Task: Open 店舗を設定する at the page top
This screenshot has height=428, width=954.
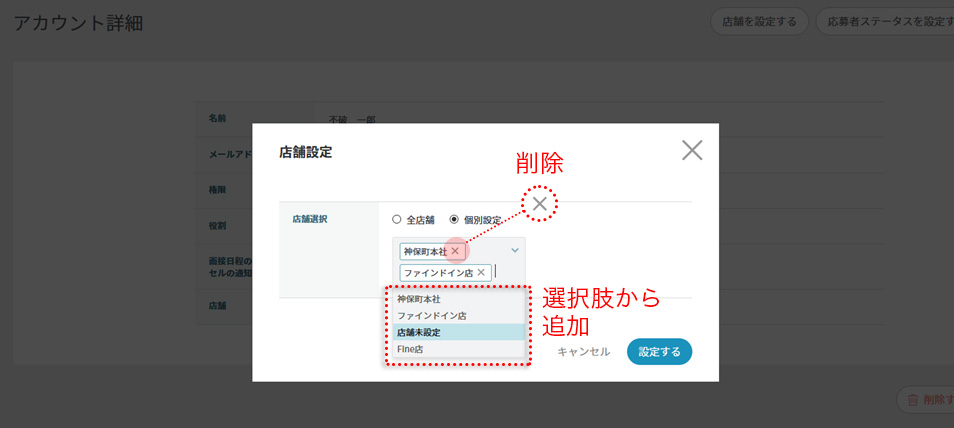Action: (758, 22)
